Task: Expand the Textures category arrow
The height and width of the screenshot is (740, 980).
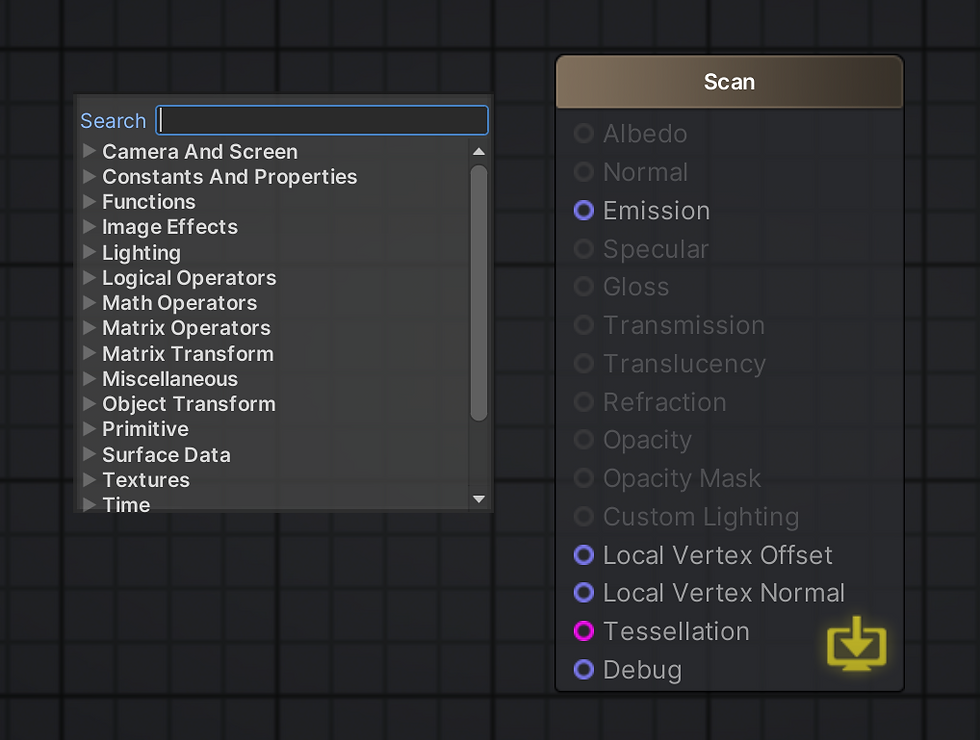Action: pos(89,479)
